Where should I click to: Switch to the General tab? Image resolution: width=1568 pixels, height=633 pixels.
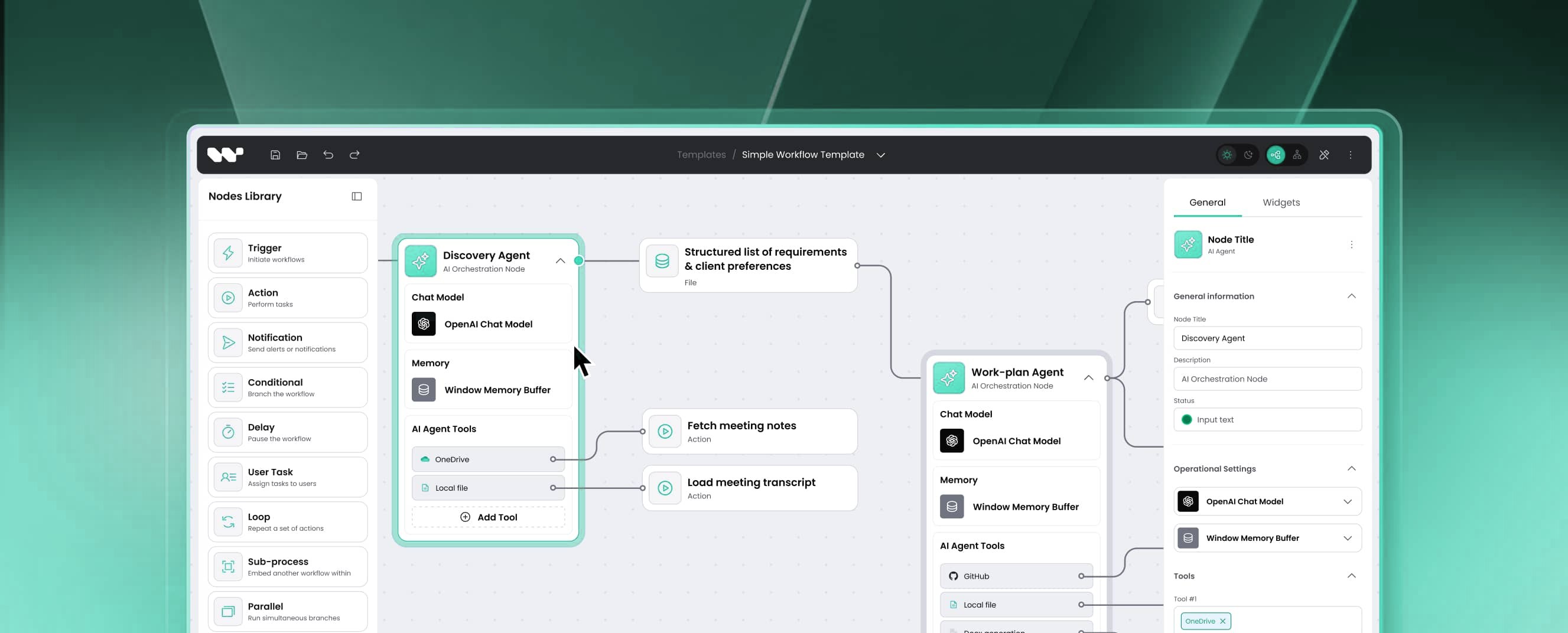tap(1207, 203)
